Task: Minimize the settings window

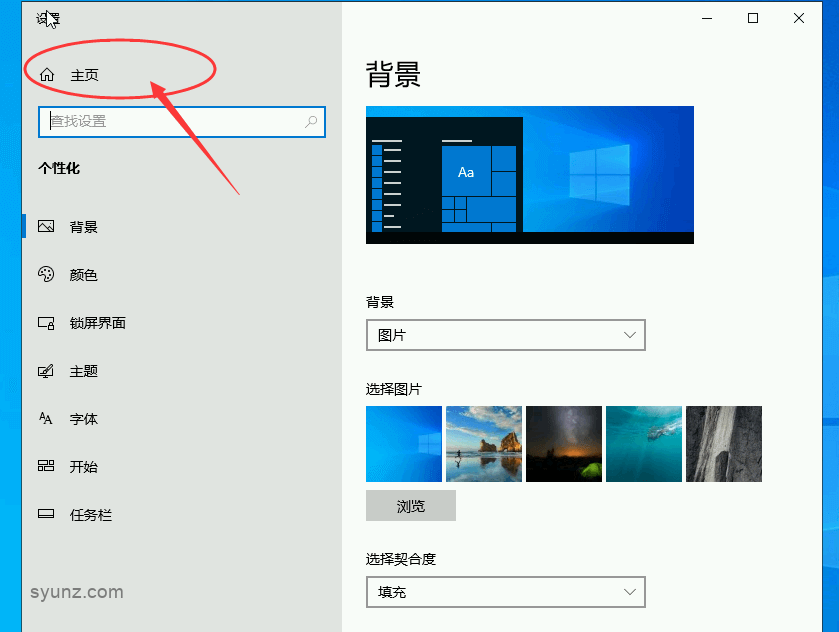Action: [707, 18]
